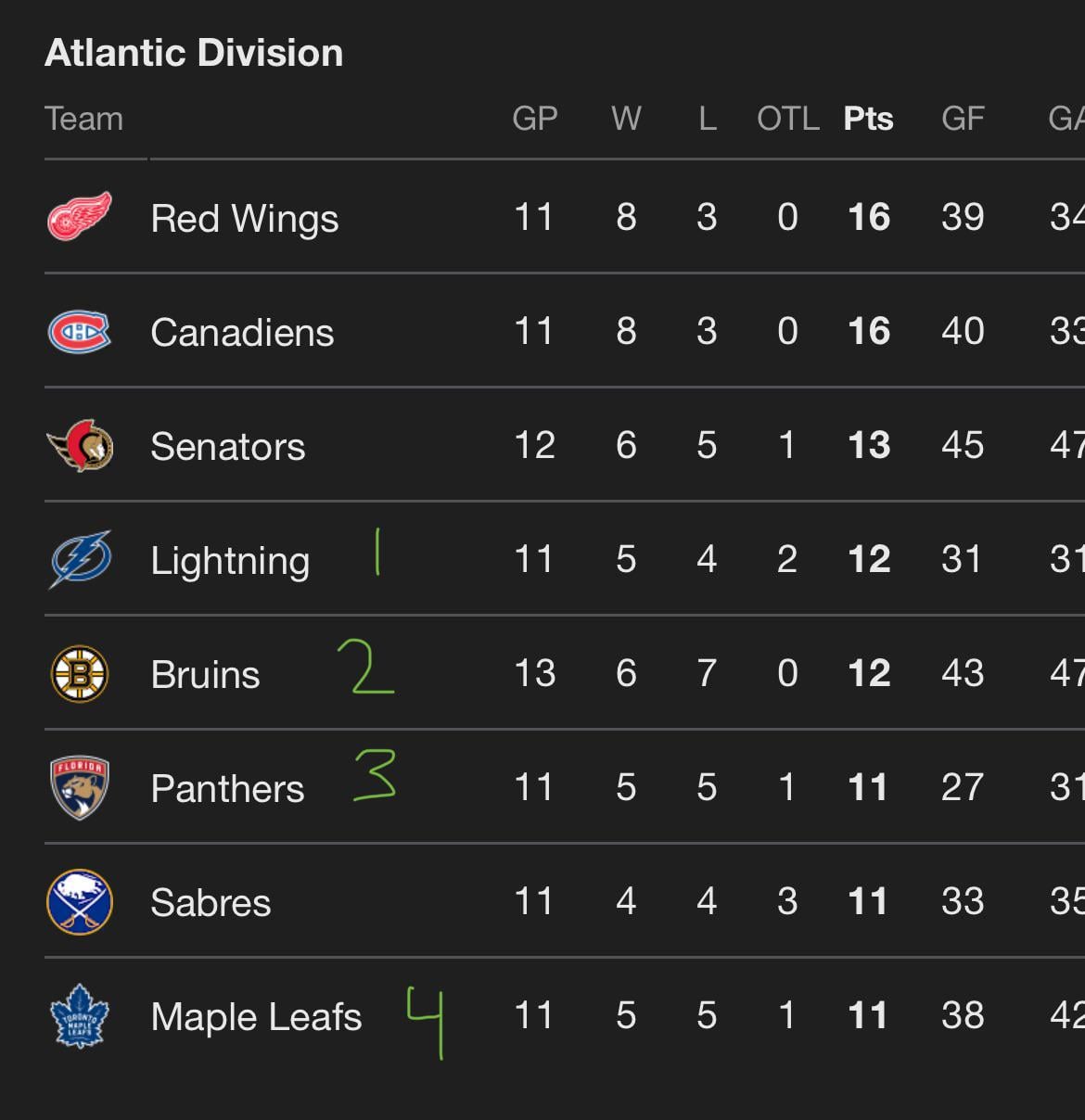Click the Sabres team logo

point(80,902)
